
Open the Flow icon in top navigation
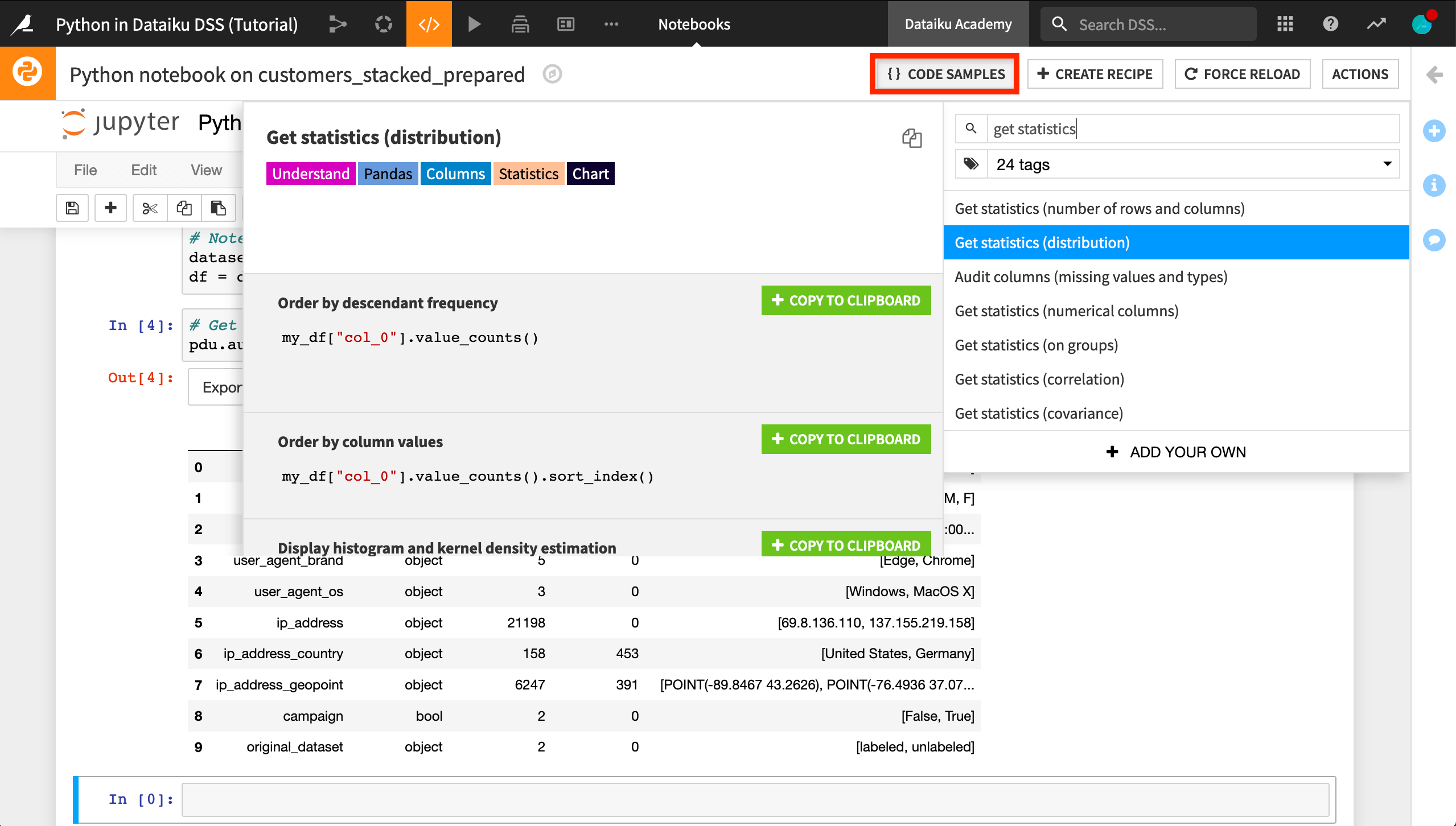[338, 24]
